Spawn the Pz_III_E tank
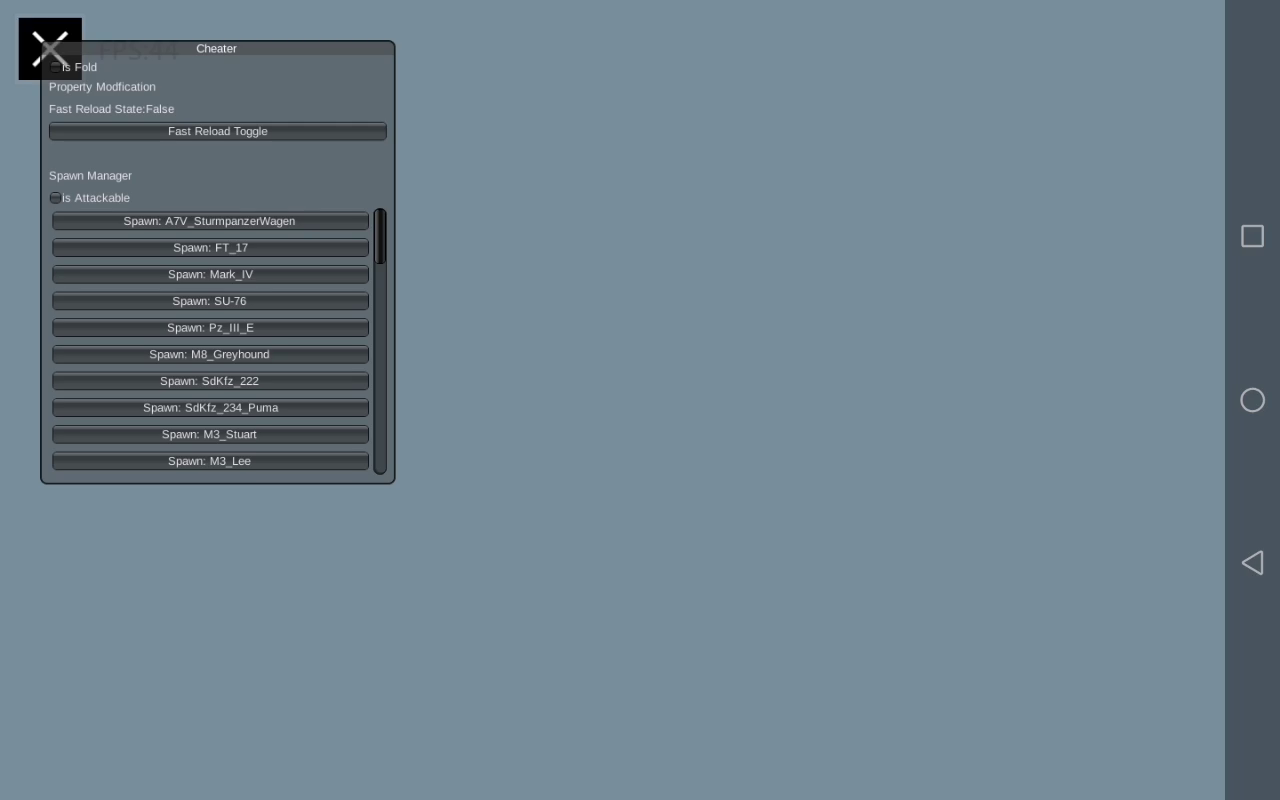The height and width of the screenshot is (800, 1280). pos(210,328)
